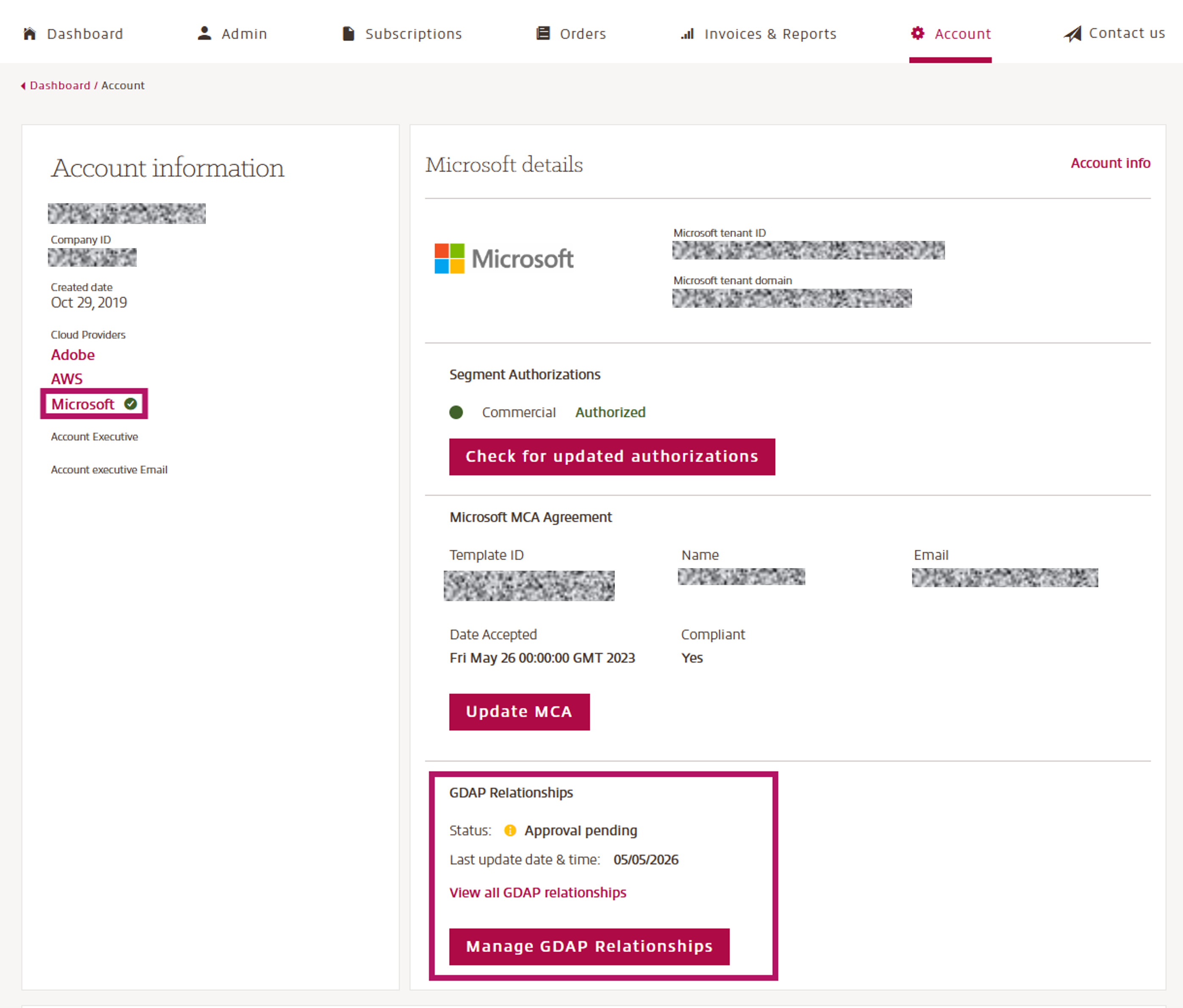1183x1008 pixels.
Task: Click the Microsoft tenant ID label
Action: (x=719, y=233)
